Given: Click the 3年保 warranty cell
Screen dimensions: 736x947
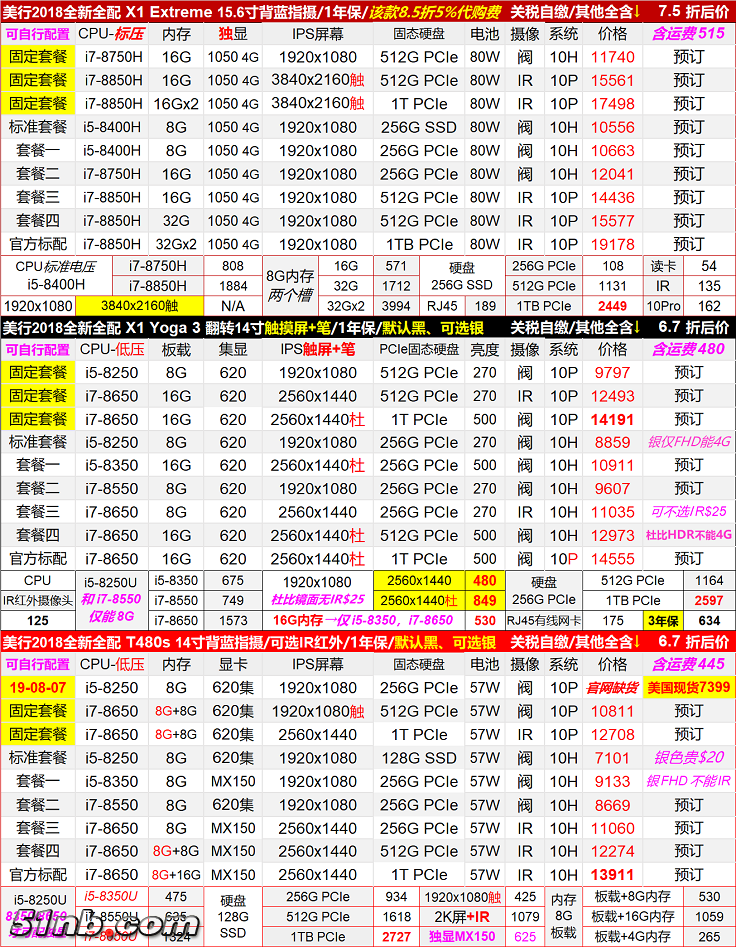Looking at the screenshot, I should (x=662, y=621).
